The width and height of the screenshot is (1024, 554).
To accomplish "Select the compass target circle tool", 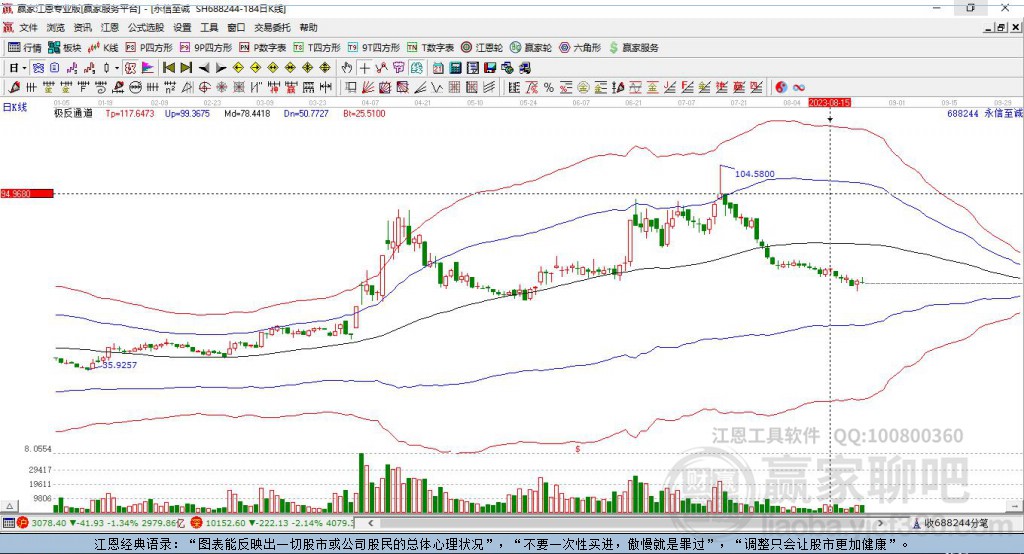I will pos(204,87).
